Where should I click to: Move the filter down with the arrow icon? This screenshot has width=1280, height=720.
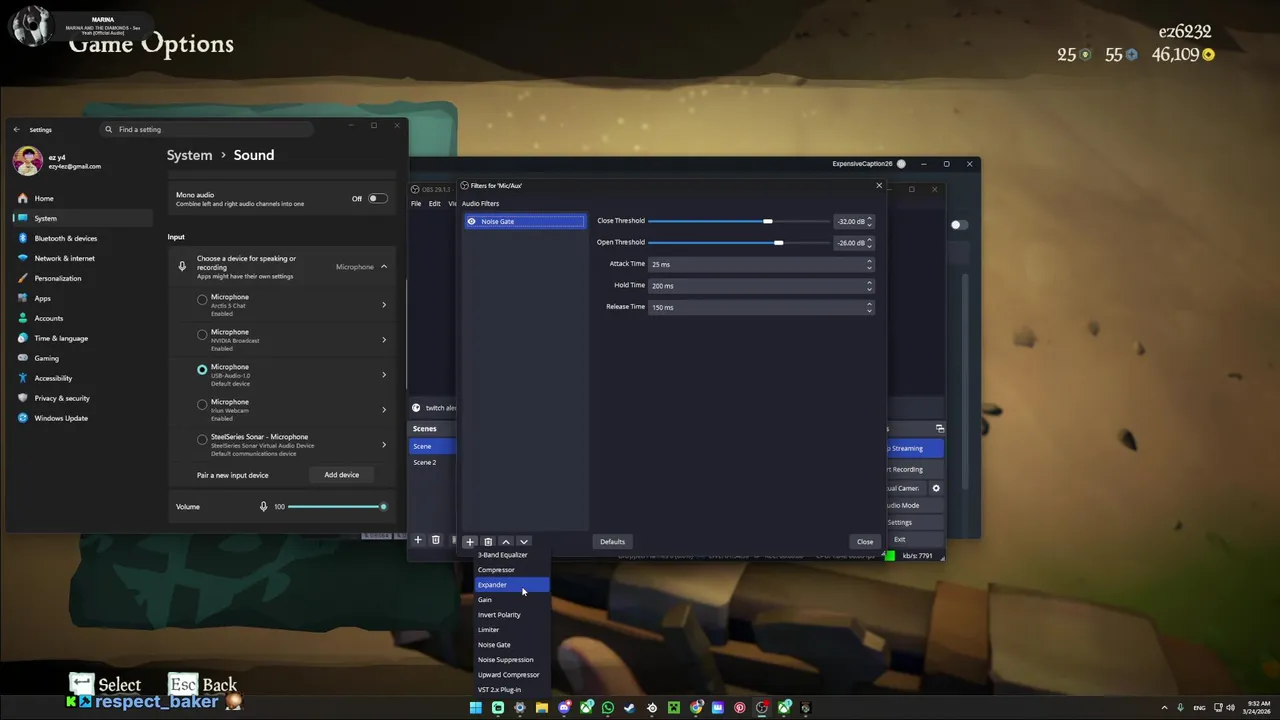(523, 542)
